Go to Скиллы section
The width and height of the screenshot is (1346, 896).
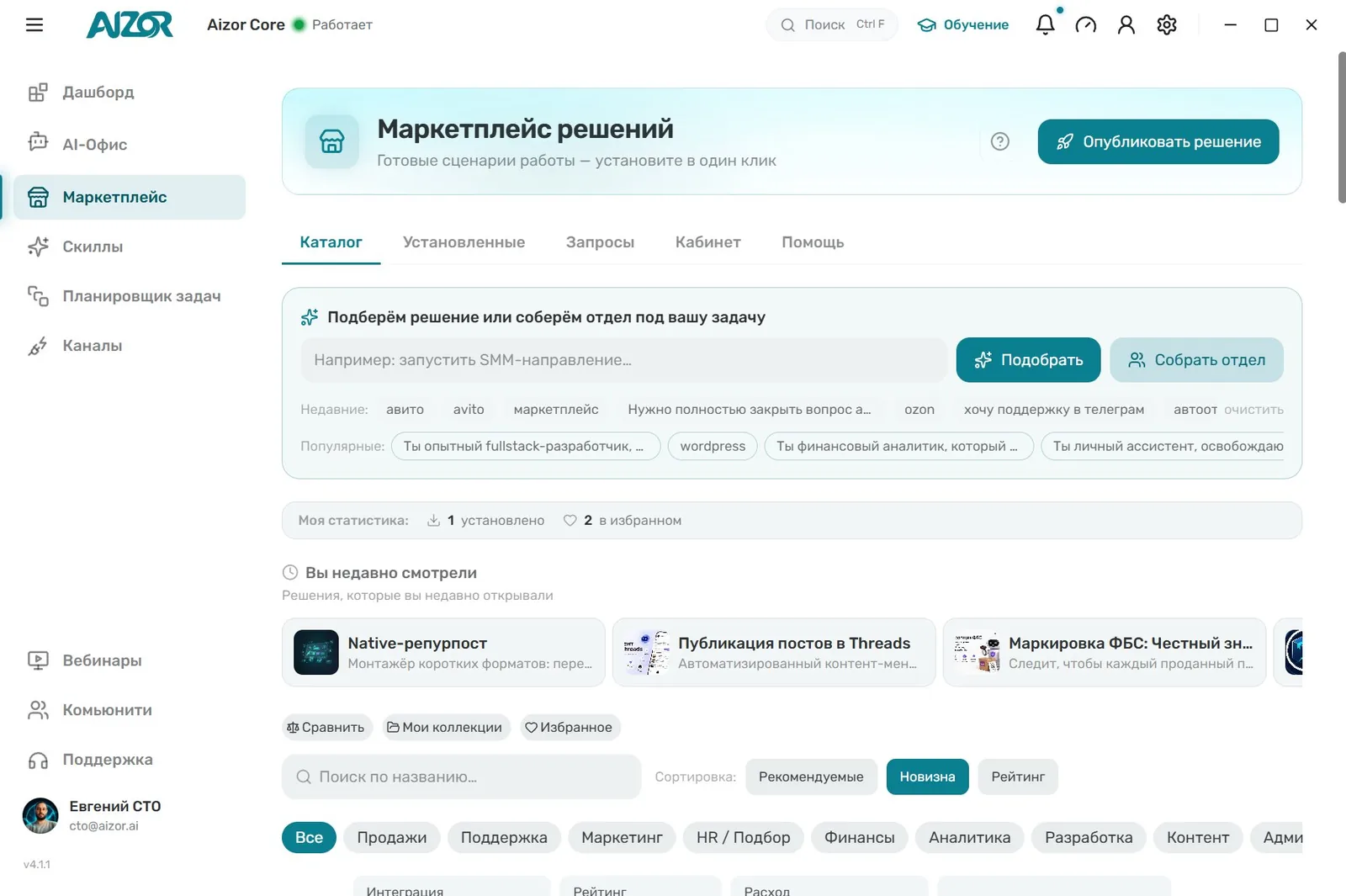click(x=130, y=247)
